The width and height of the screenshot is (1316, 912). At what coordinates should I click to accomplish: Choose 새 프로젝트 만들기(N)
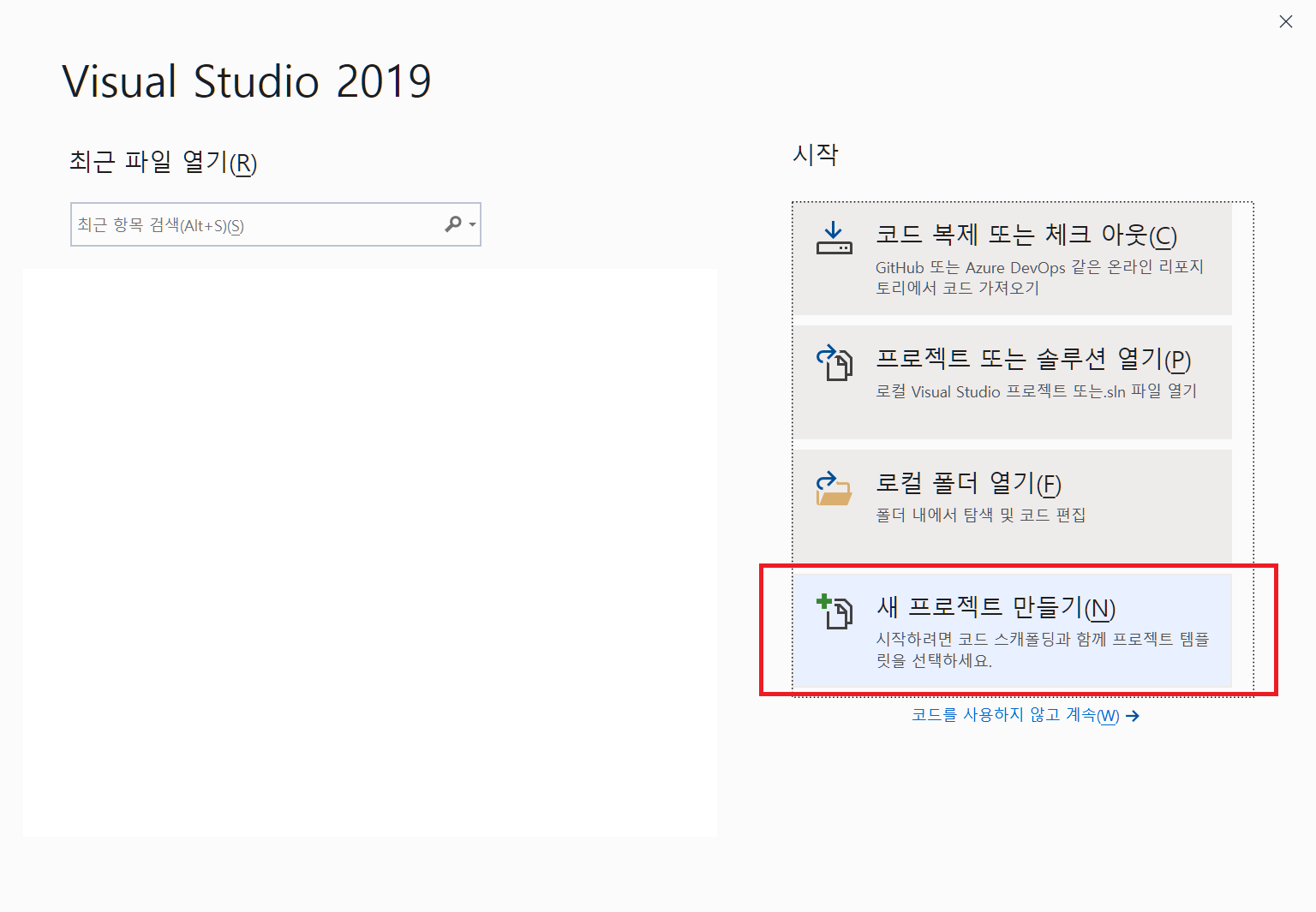(x=1012, y=631)
